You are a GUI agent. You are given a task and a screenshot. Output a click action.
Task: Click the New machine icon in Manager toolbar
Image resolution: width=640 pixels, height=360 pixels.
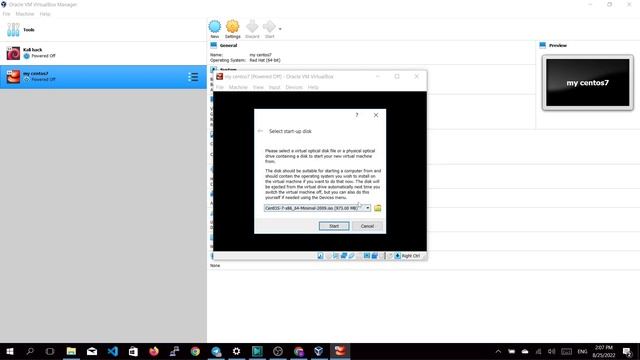pos(215,27)
